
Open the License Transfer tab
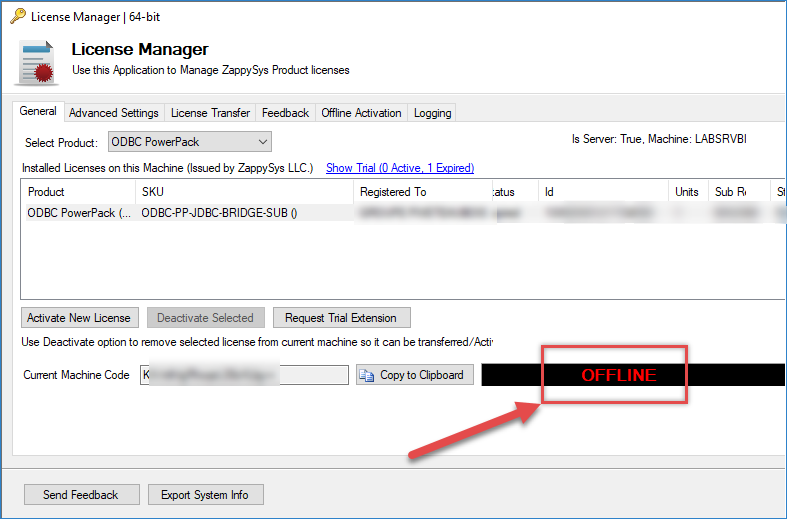click(210, 113)
